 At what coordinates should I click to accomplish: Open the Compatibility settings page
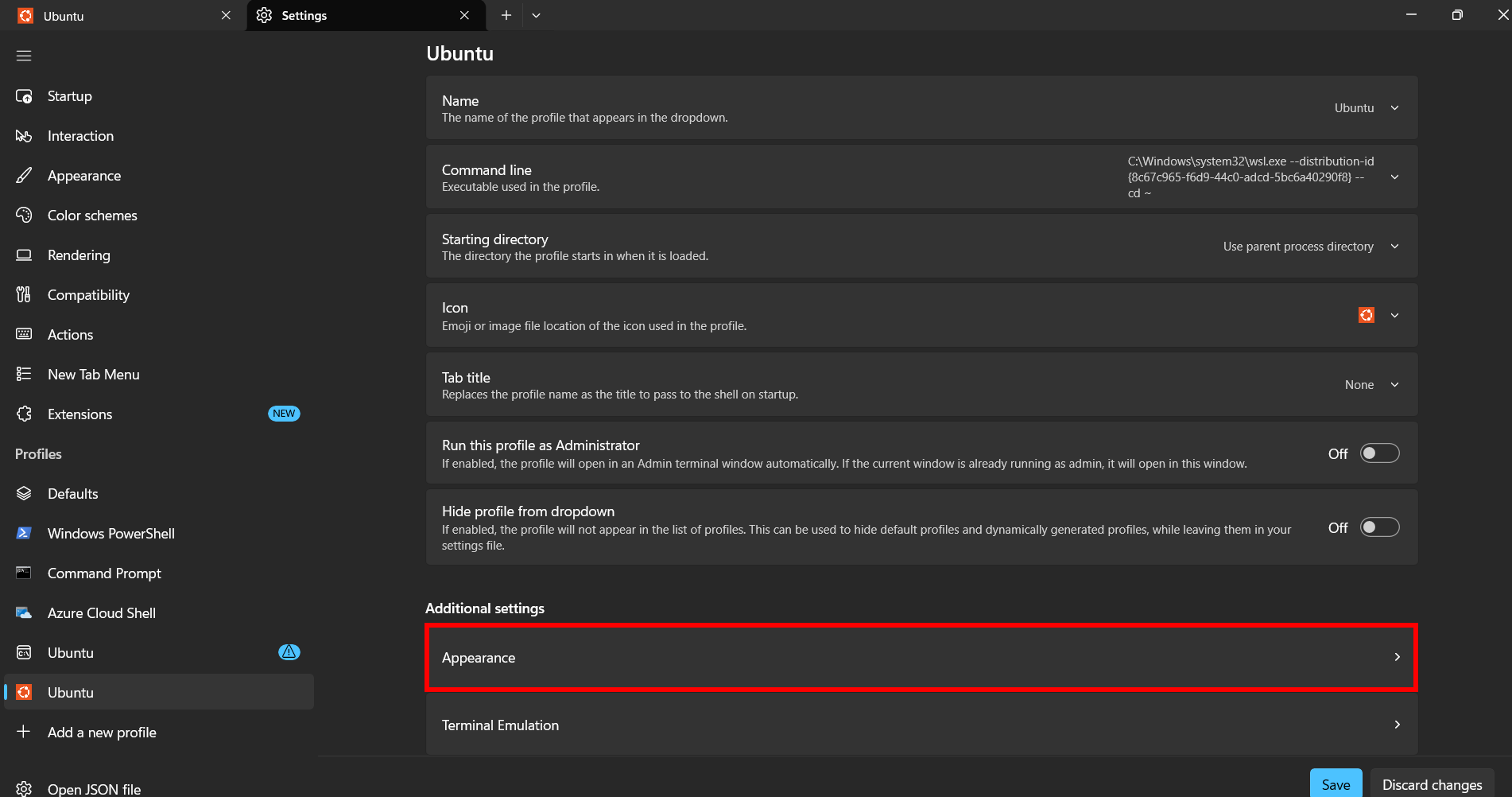click(x=159, y=295)
